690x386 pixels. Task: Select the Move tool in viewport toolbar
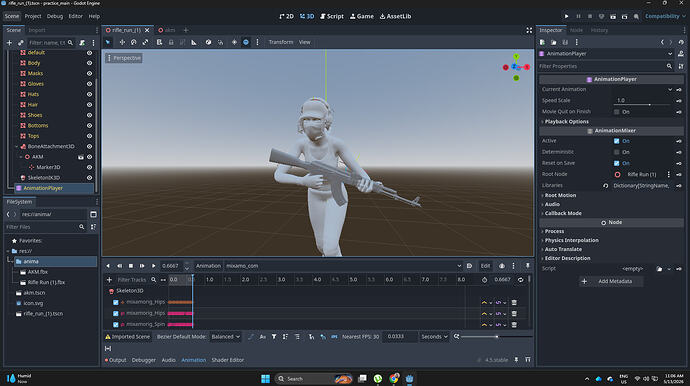tap(122, 42)
